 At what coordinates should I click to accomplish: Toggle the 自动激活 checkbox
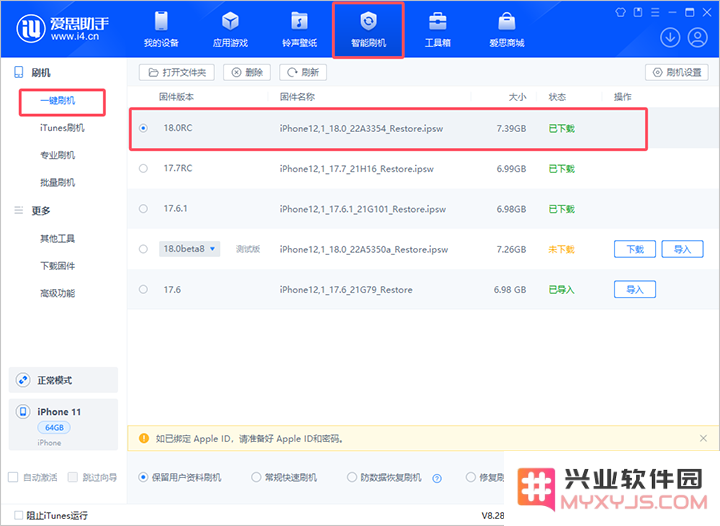[x=13, y=477]
